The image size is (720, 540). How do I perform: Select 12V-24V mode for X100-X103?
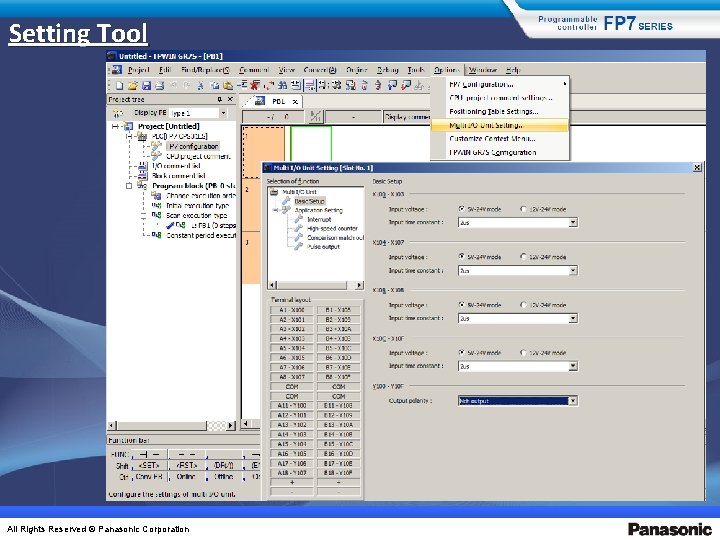coord(523,209)
